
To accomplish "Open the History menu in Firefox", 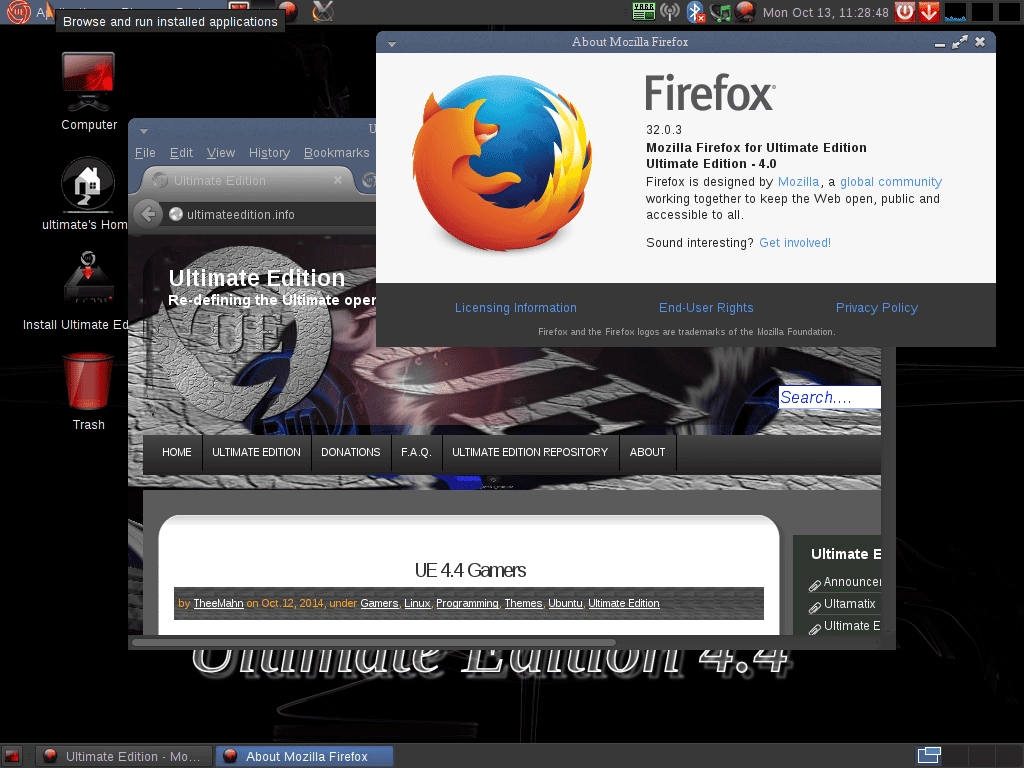I will [269, 153].
